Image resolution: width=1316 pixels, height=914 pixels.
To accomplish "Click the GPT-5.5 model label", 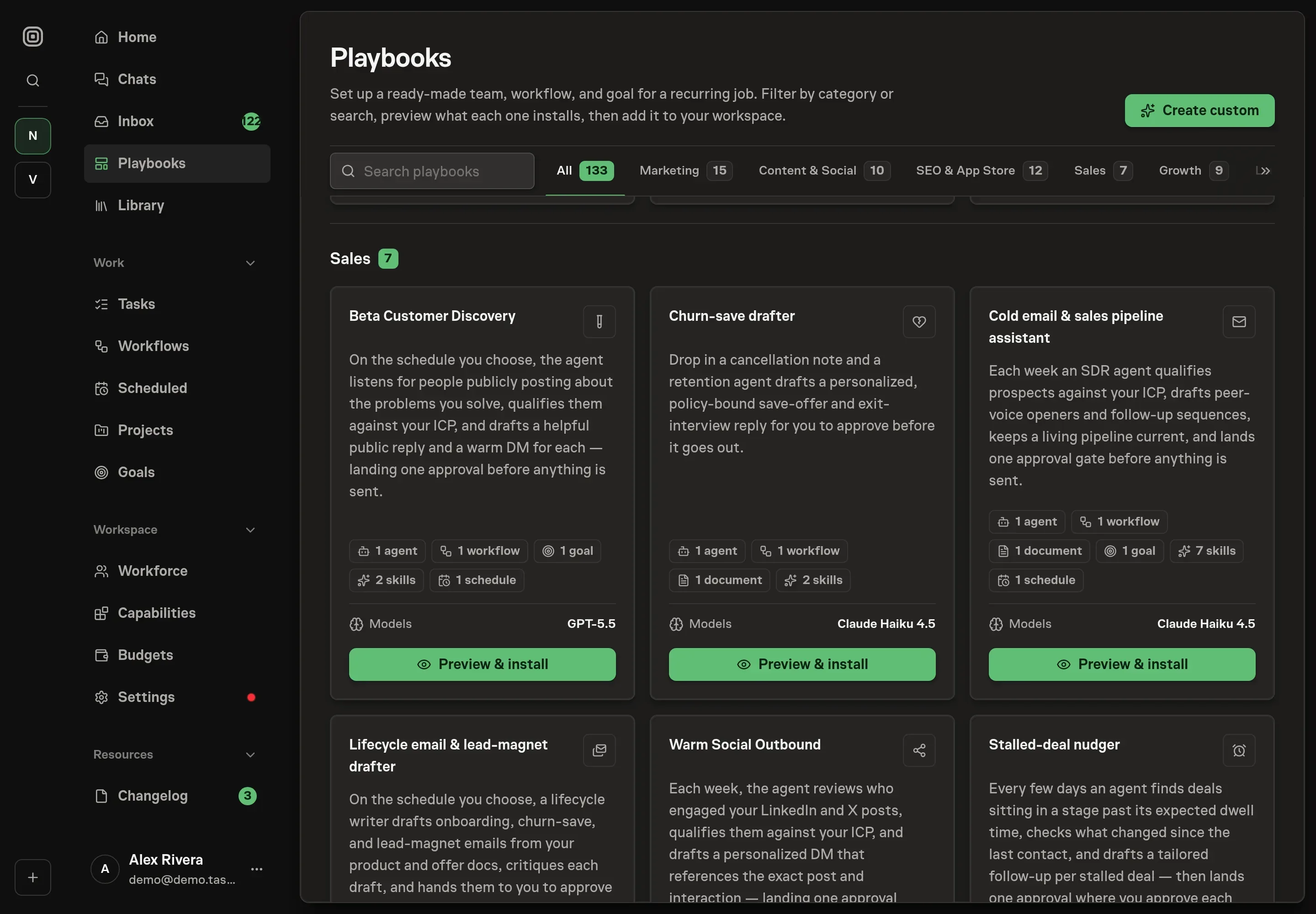I will click(x=591, y=624).
